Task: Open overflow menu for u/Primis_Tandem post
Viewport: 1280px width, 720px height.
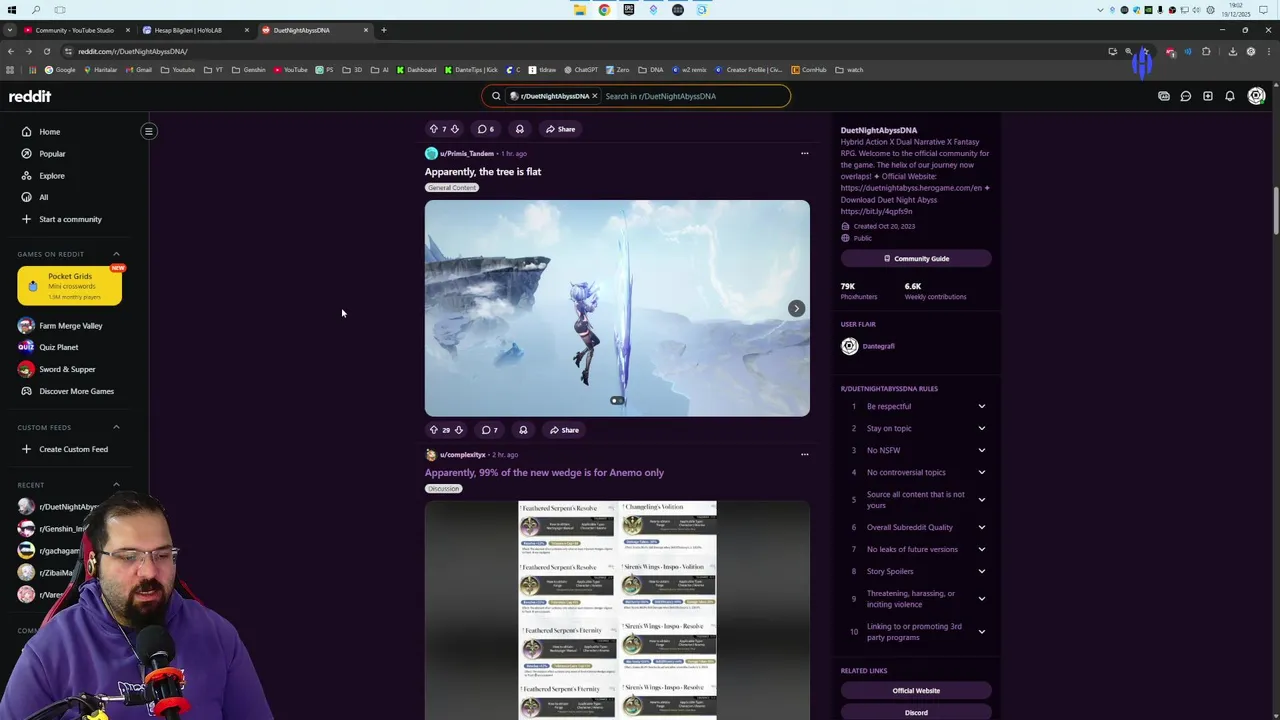Action: pyautogui.click(x=804, y=153)
